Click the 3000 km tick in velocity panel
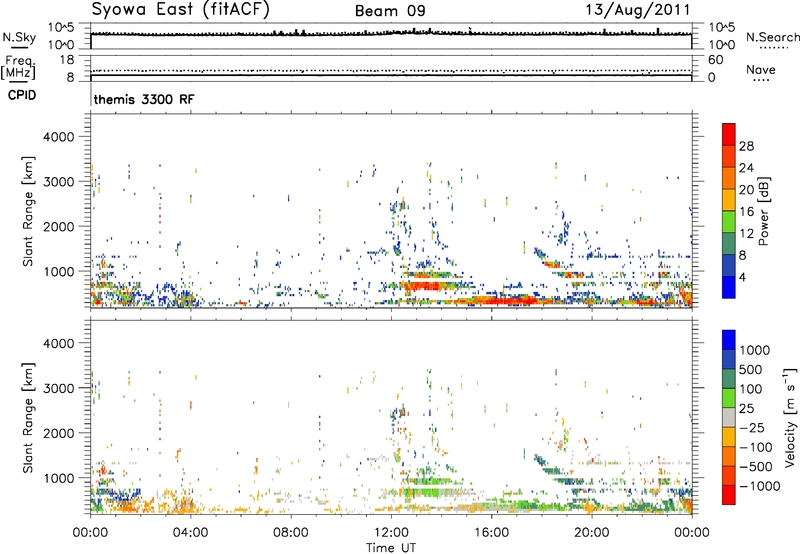The height and width of the screenshot is (554, 800). click(x=58, y=388)
